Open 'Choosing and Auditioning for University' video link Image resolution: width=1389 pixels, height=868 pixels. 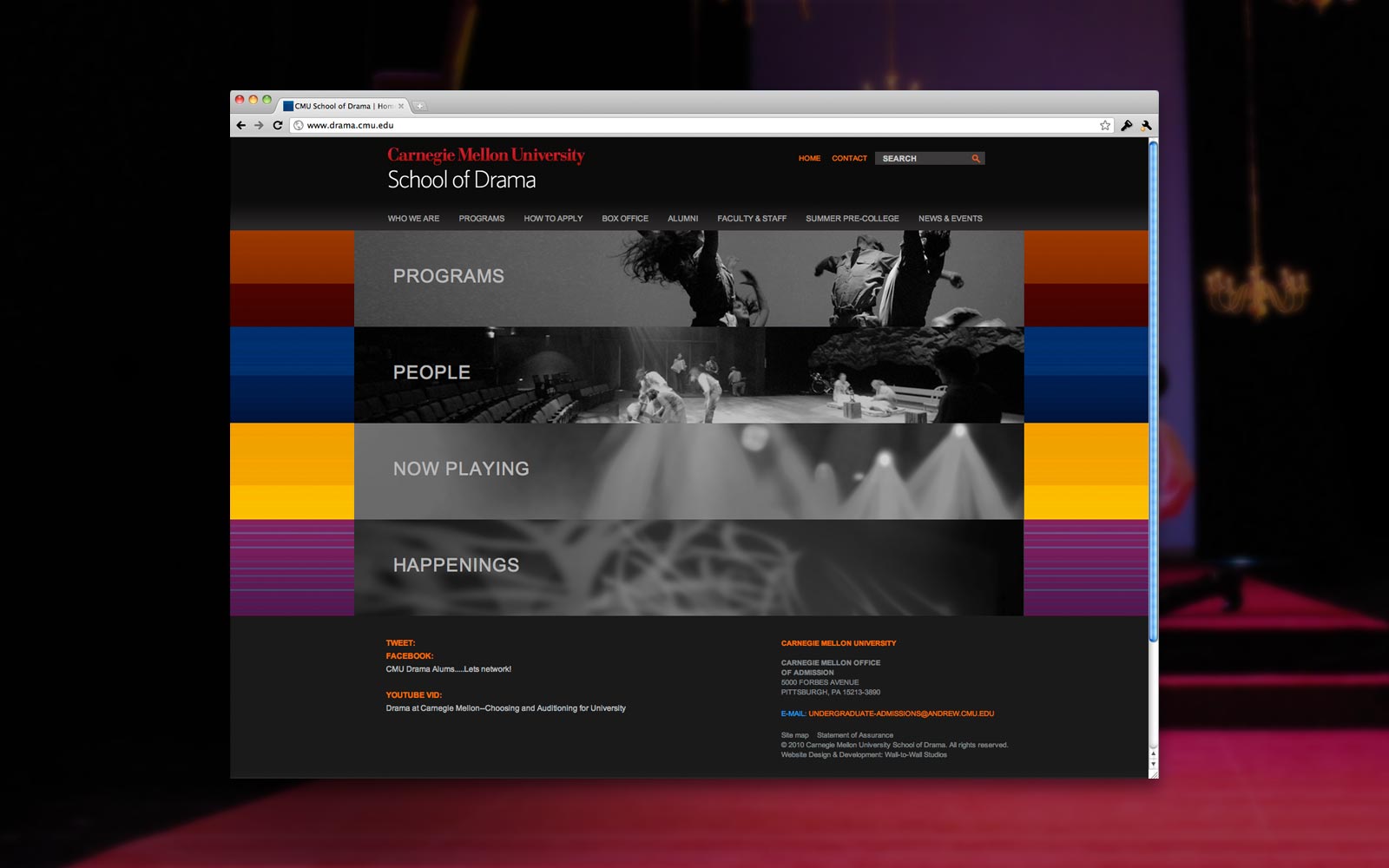(x=506, y=708)
